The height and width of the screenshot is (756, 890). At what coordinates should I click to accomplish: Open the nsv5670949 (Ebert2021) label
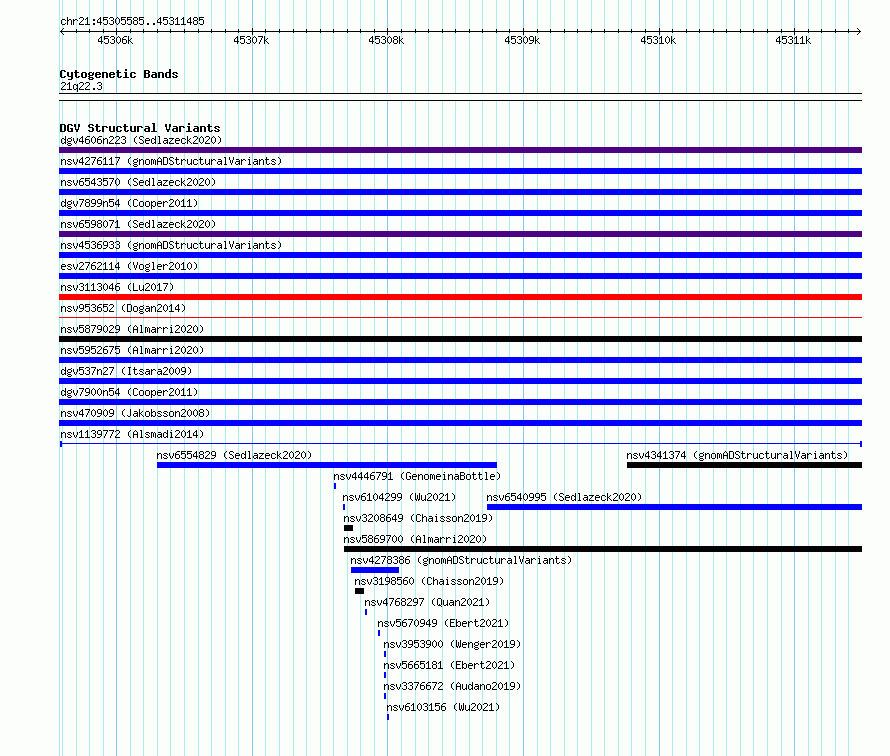(x=443, y=623)
